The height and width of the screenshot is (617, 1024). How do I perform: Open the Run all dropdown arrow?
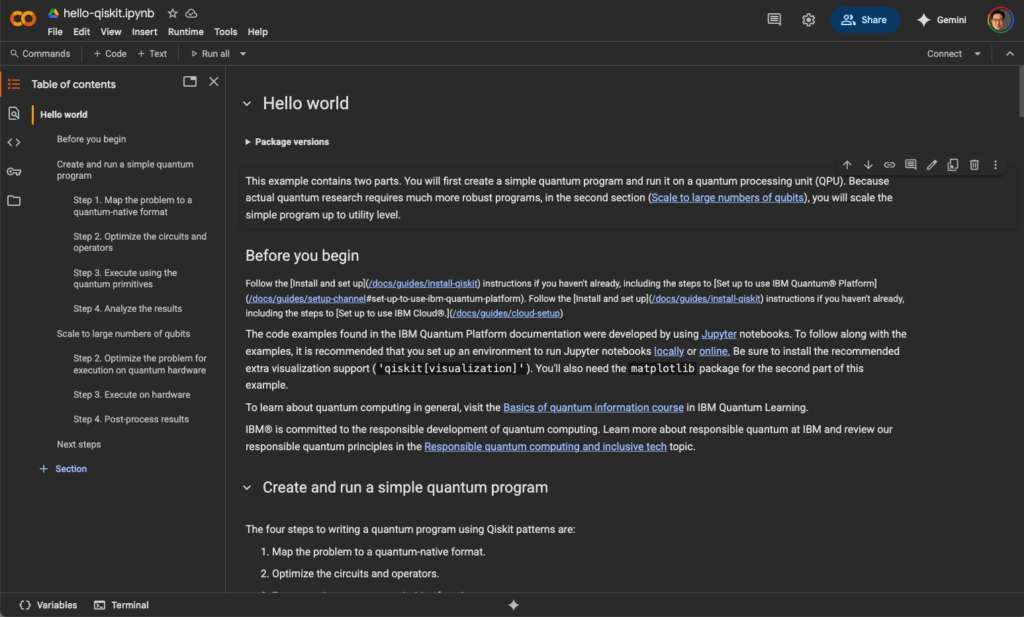click(x=243, y=54)
